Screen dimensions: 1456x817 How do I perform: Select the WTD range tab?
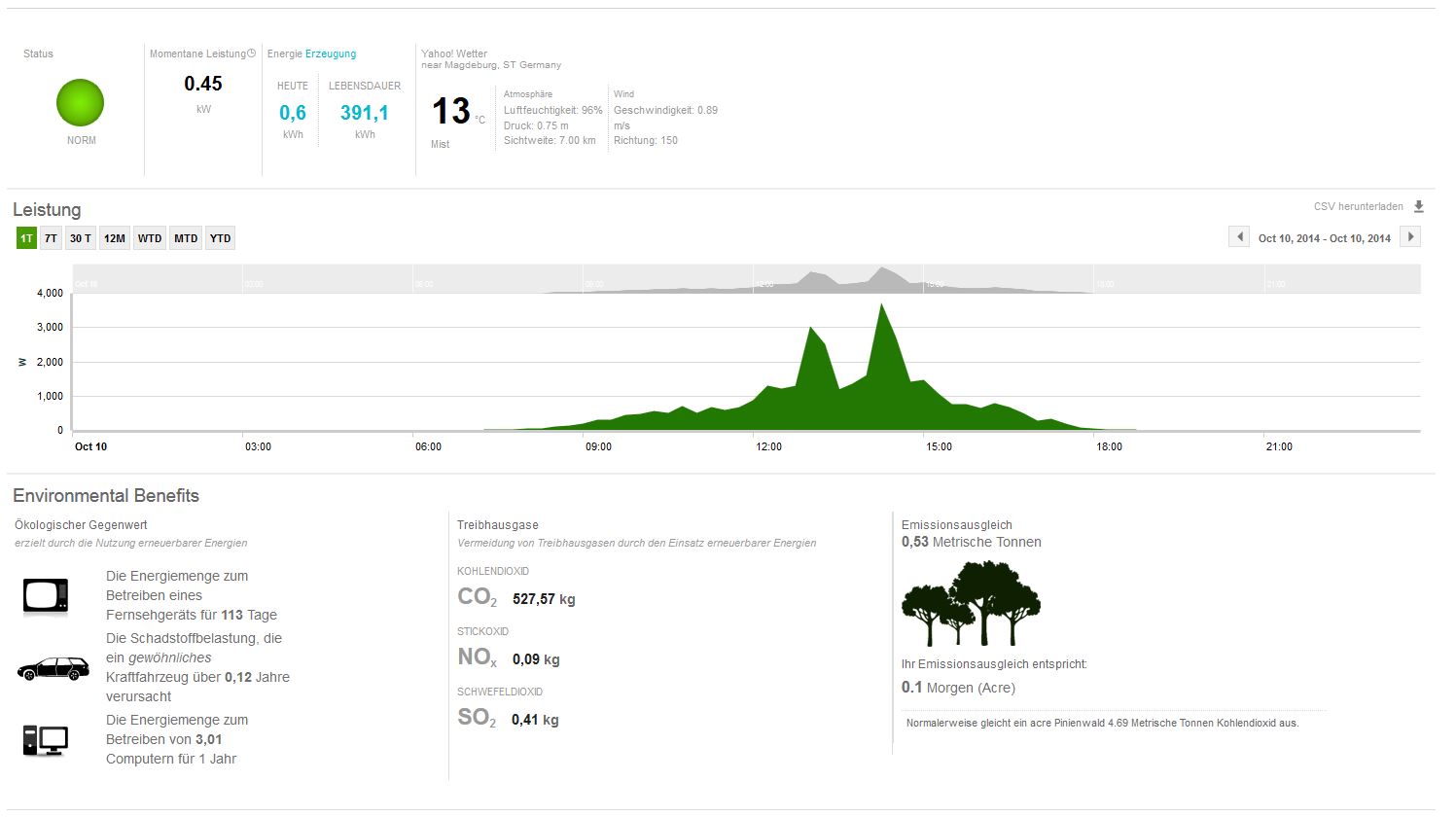pos(150,238)
